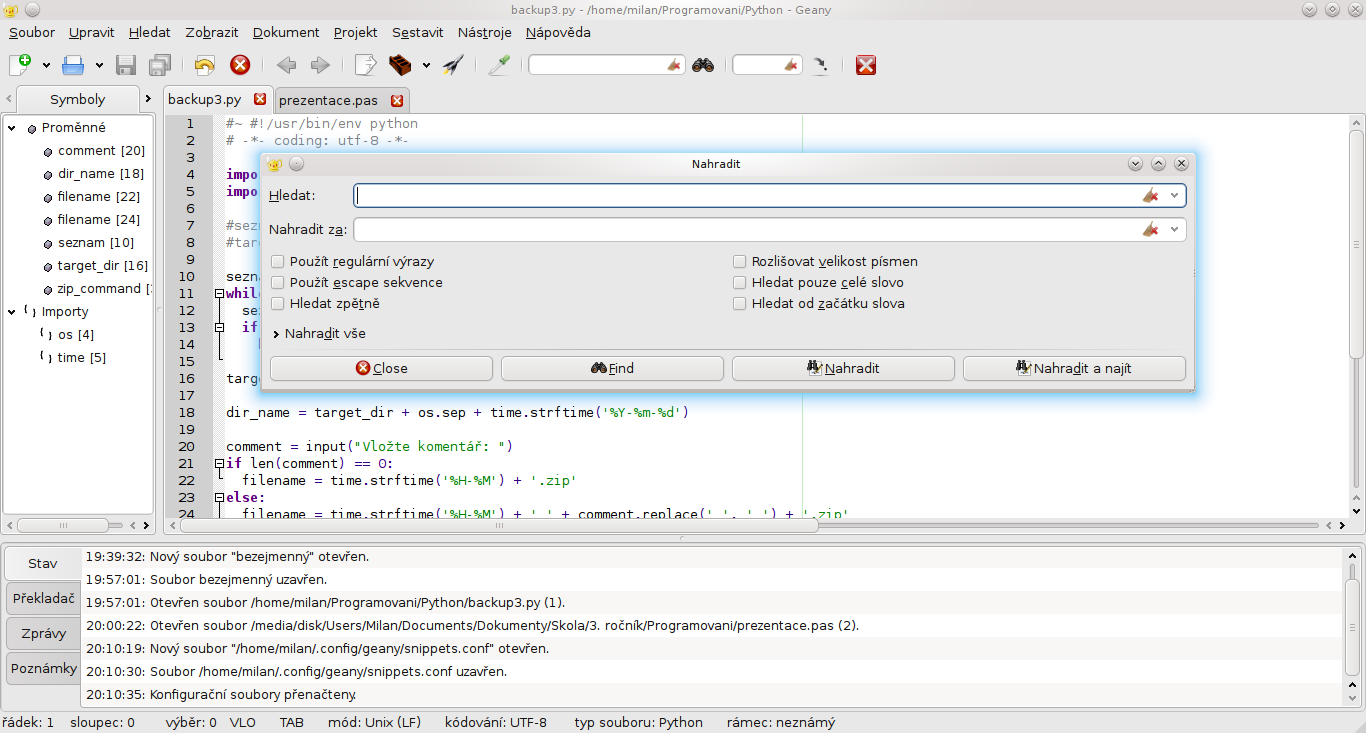Viewport: 1366px width, 733px height.
Task: Toggle the fold marker at line 11
Action: (219, 293)
